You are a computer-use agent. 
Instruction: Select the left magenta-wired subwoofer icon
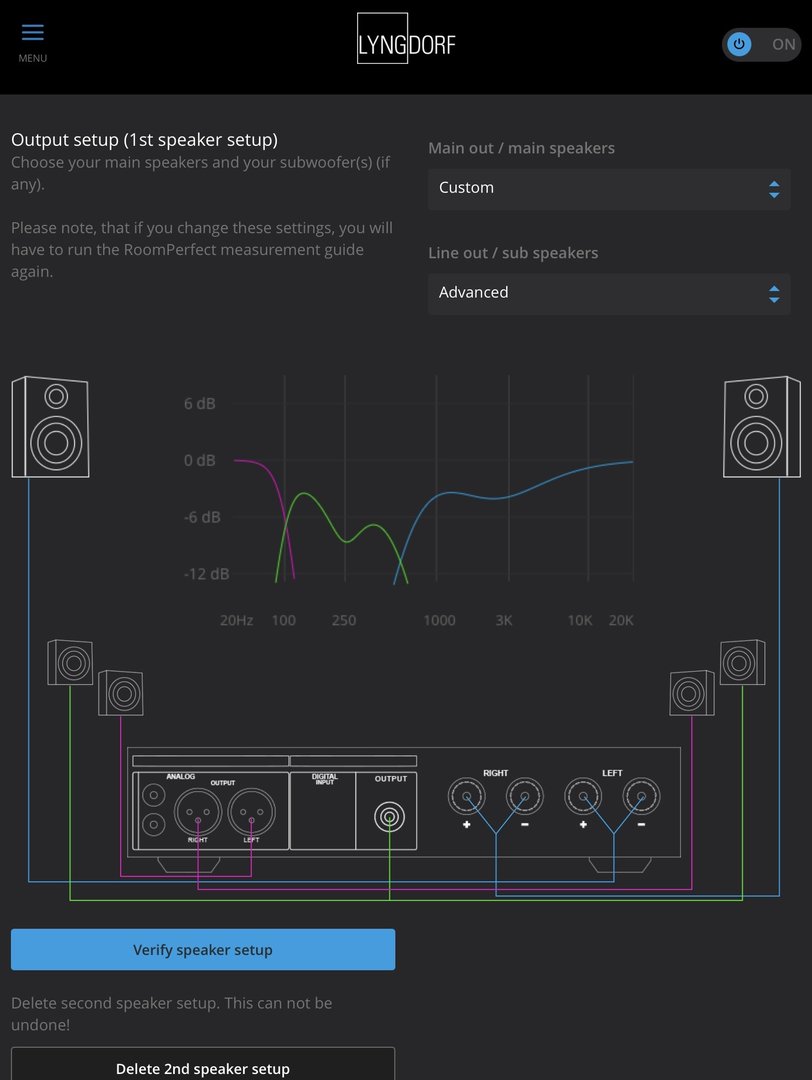click(121, 692)
